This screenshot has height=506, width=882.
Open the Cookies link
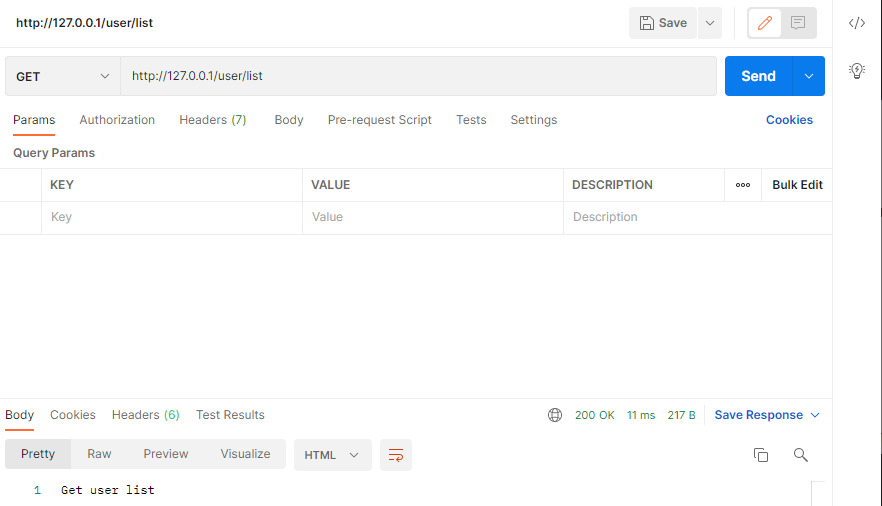[789, 120]
